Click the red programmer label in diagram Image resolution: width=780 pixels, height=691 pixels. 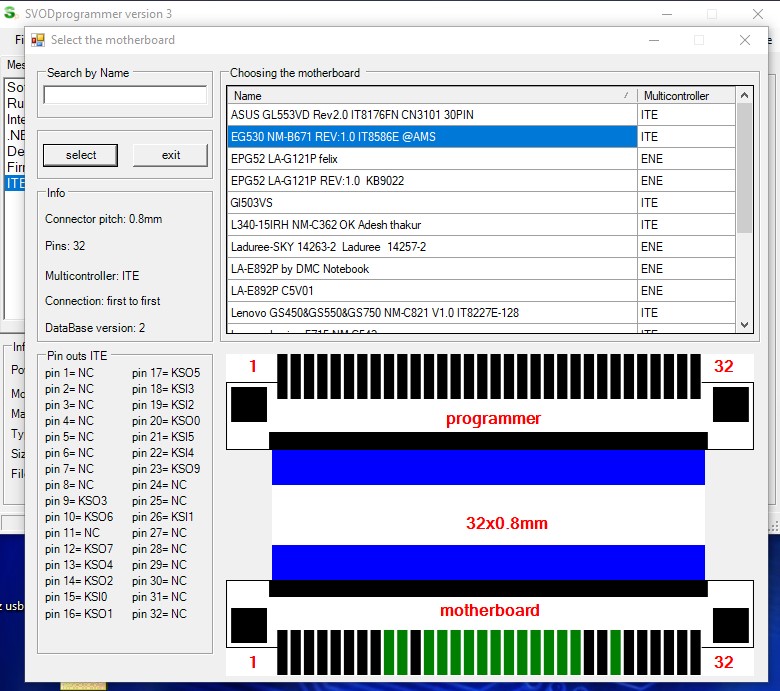[493, 419]
